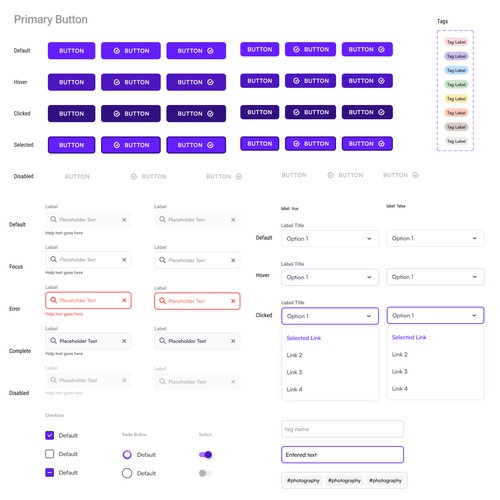Click the search icon in Focus input without help text
Viewport: 500px width, 500px height.
(162, 260)
